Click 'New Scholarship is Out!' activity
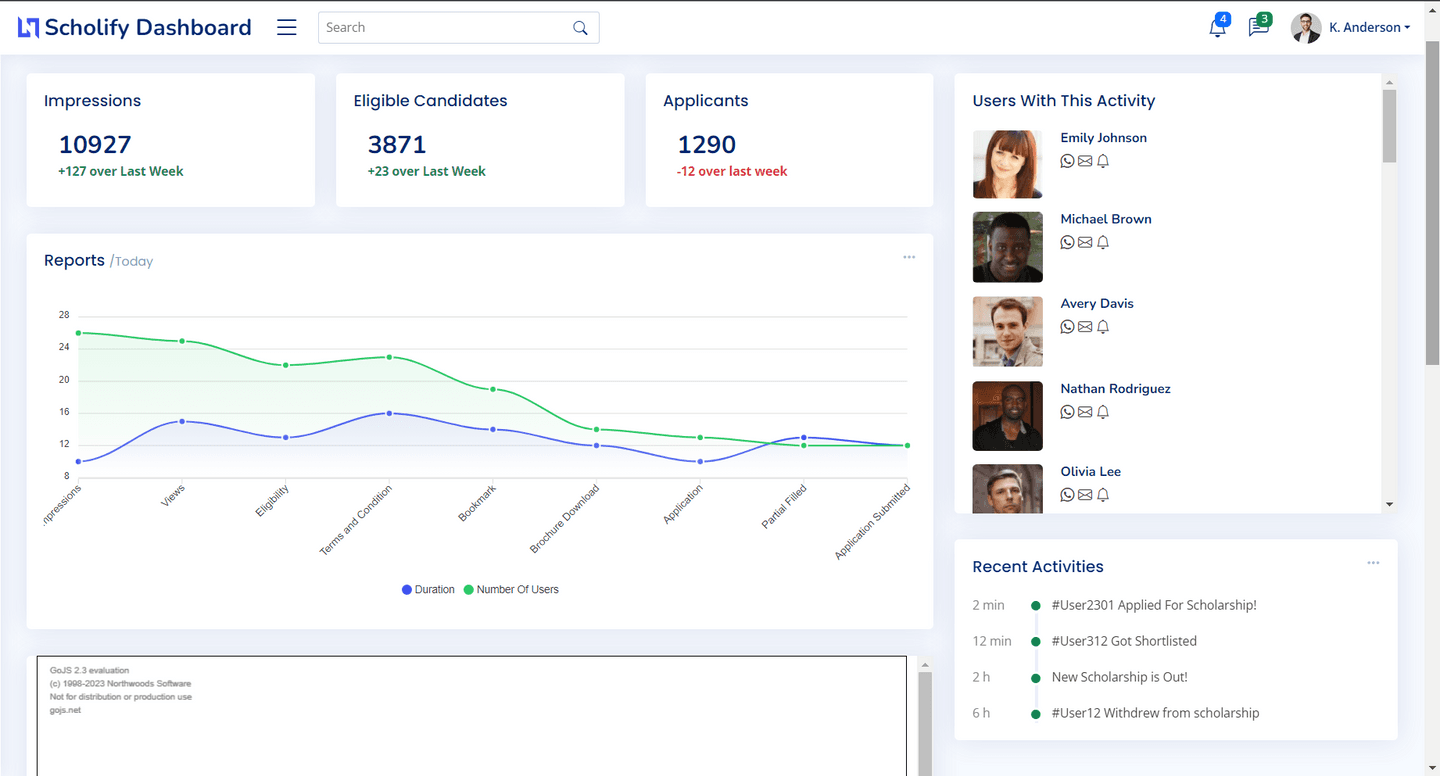This screenshot has height=776, width=1440. pos(1120,677)
